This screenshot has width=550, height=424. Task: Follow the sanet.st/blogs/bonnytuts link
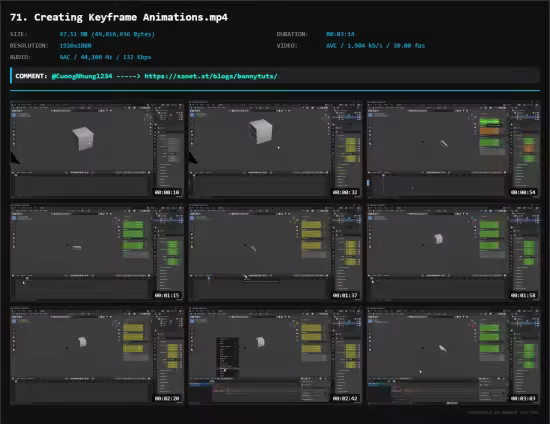[211, 76]
